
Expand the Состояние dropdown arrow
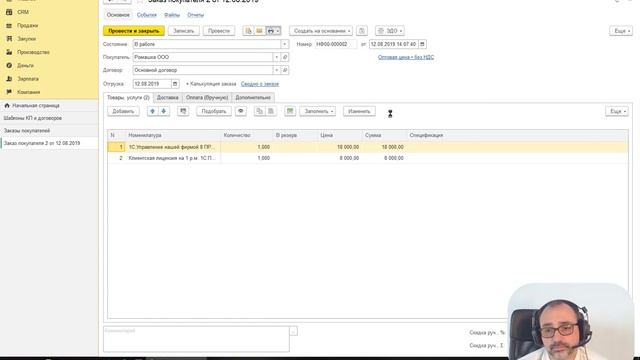(x=284, y=44)
